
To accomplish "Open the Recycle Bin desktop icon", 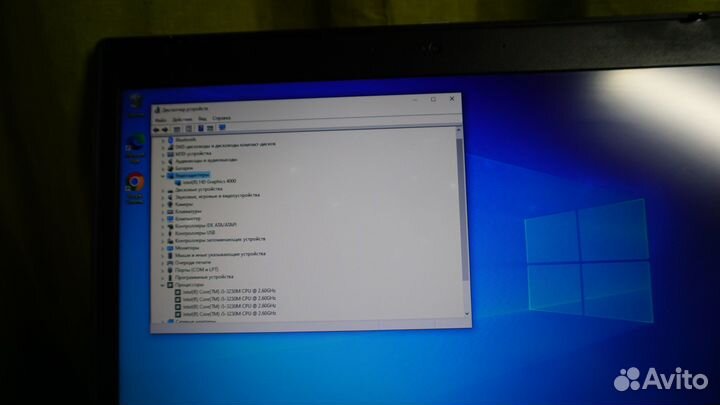I will click(x=135, y=105).
